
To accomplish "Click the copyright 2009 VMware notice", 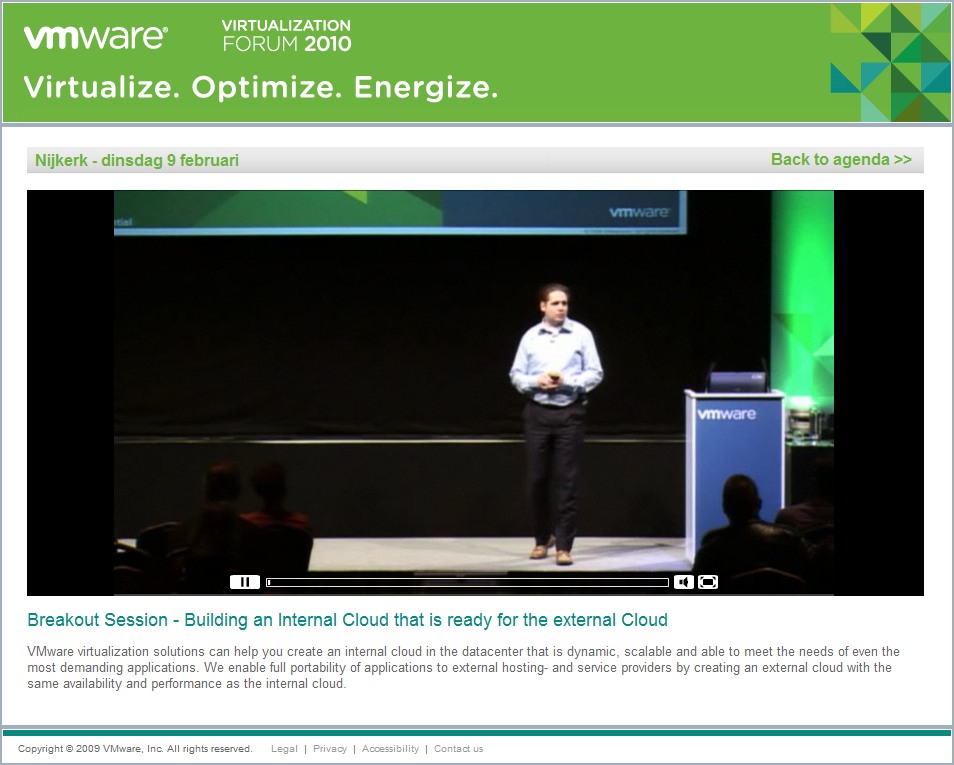I will (135, 749).
